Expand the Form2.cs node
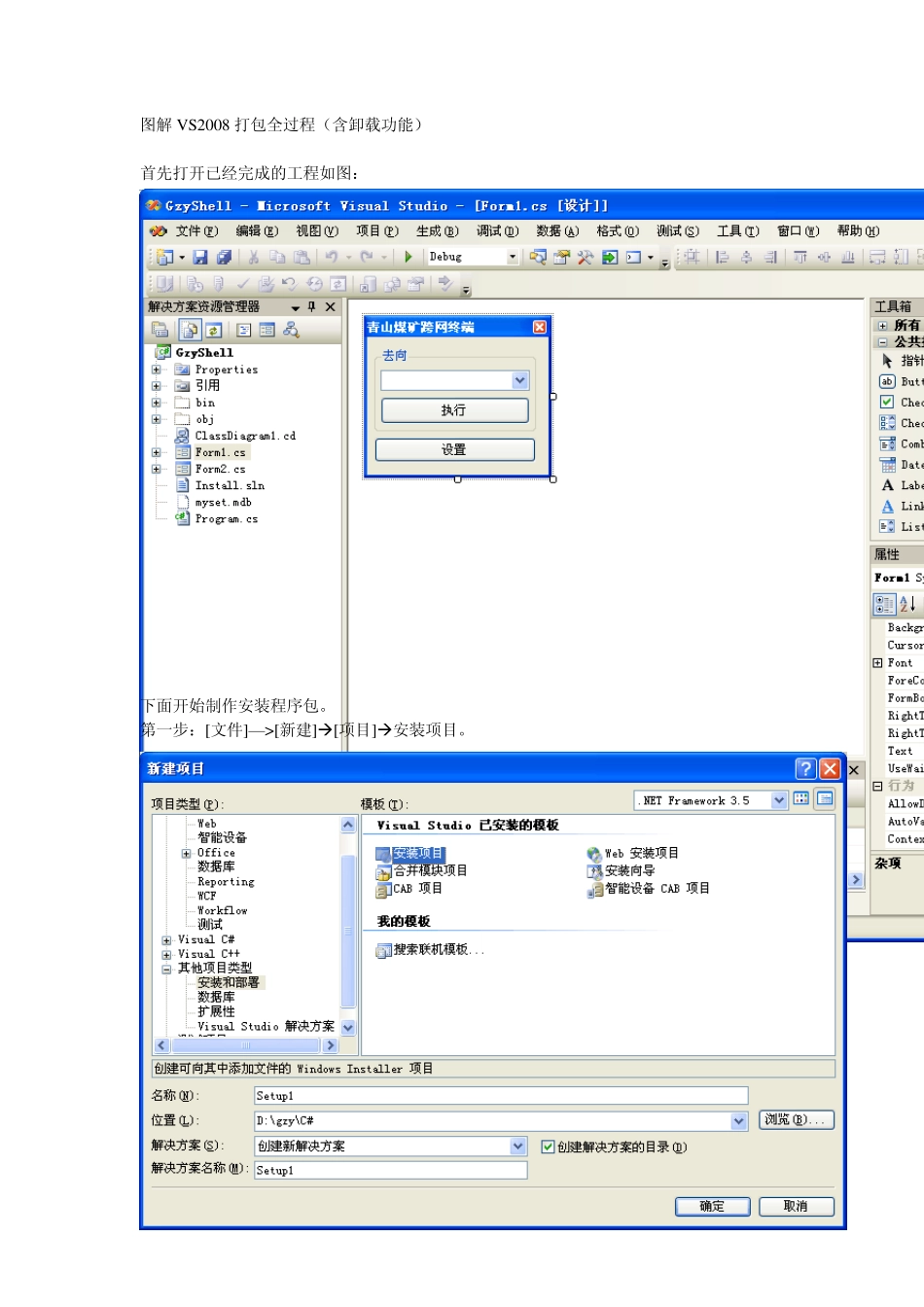The width and height of the screenshot is (924, 1307). coord(156,469)
